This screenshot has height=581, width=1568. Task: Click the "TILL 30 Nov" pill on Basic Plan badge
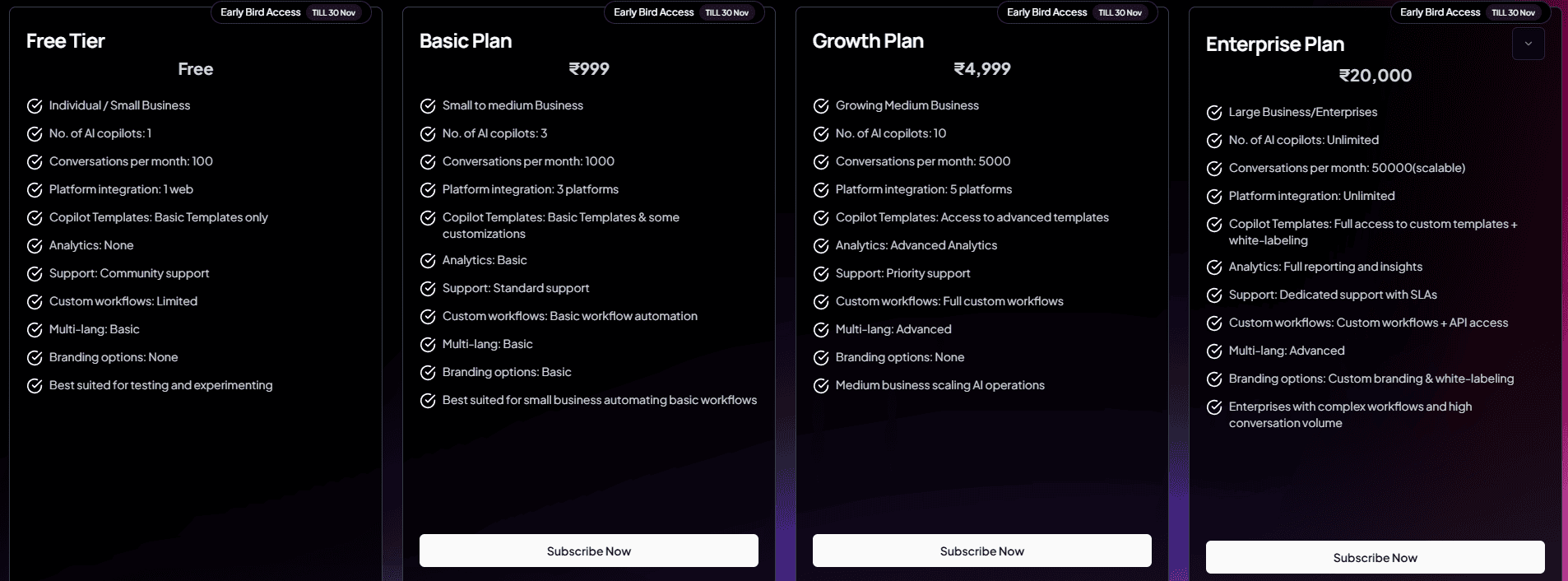(x=727, y=12)
